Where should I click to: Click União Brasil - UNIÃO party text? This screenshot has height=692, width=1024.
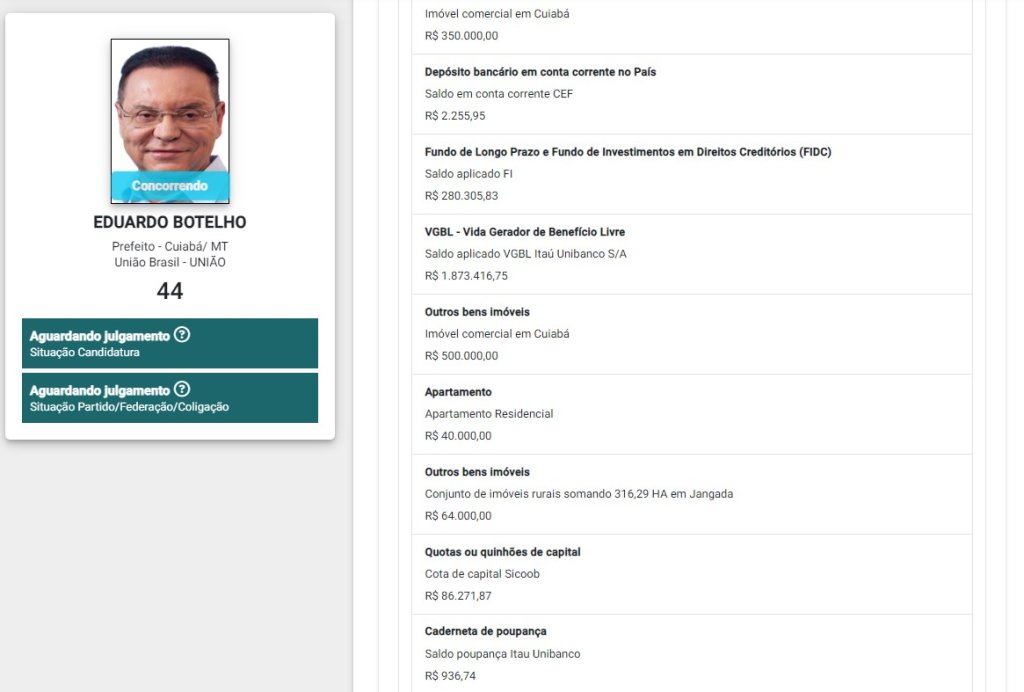170,262
